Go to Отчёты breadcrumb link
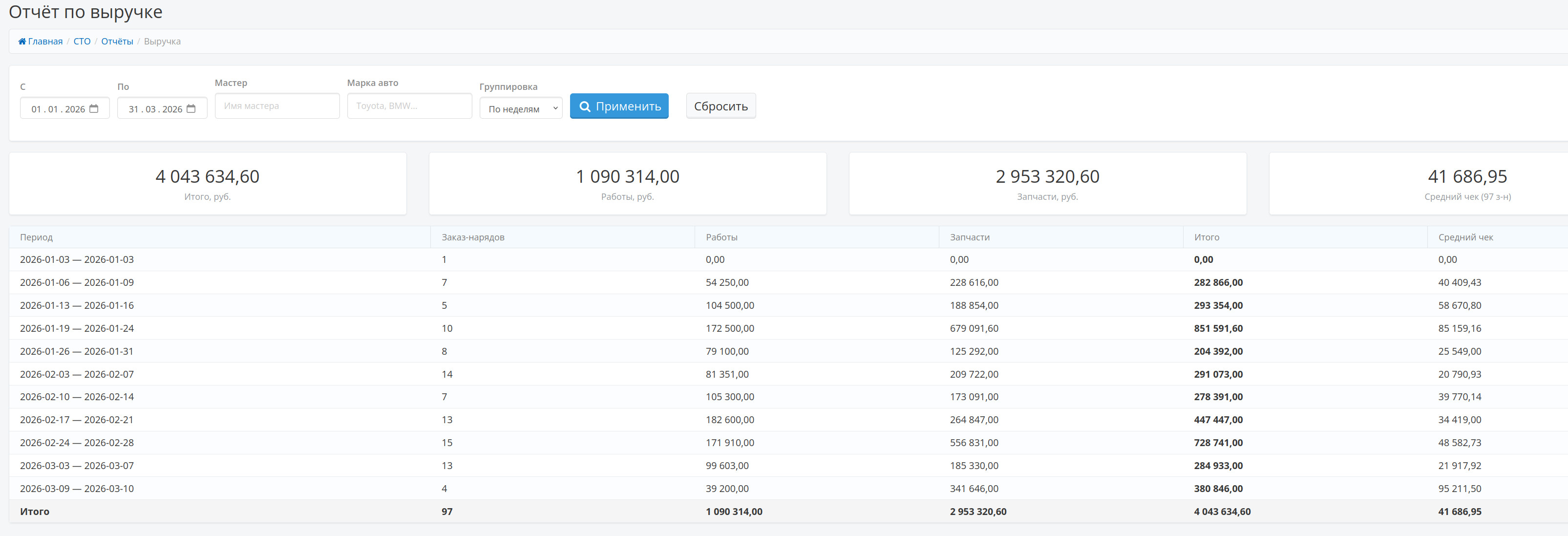Viewport: 1568px width, 536px height. tap(117, 42)
